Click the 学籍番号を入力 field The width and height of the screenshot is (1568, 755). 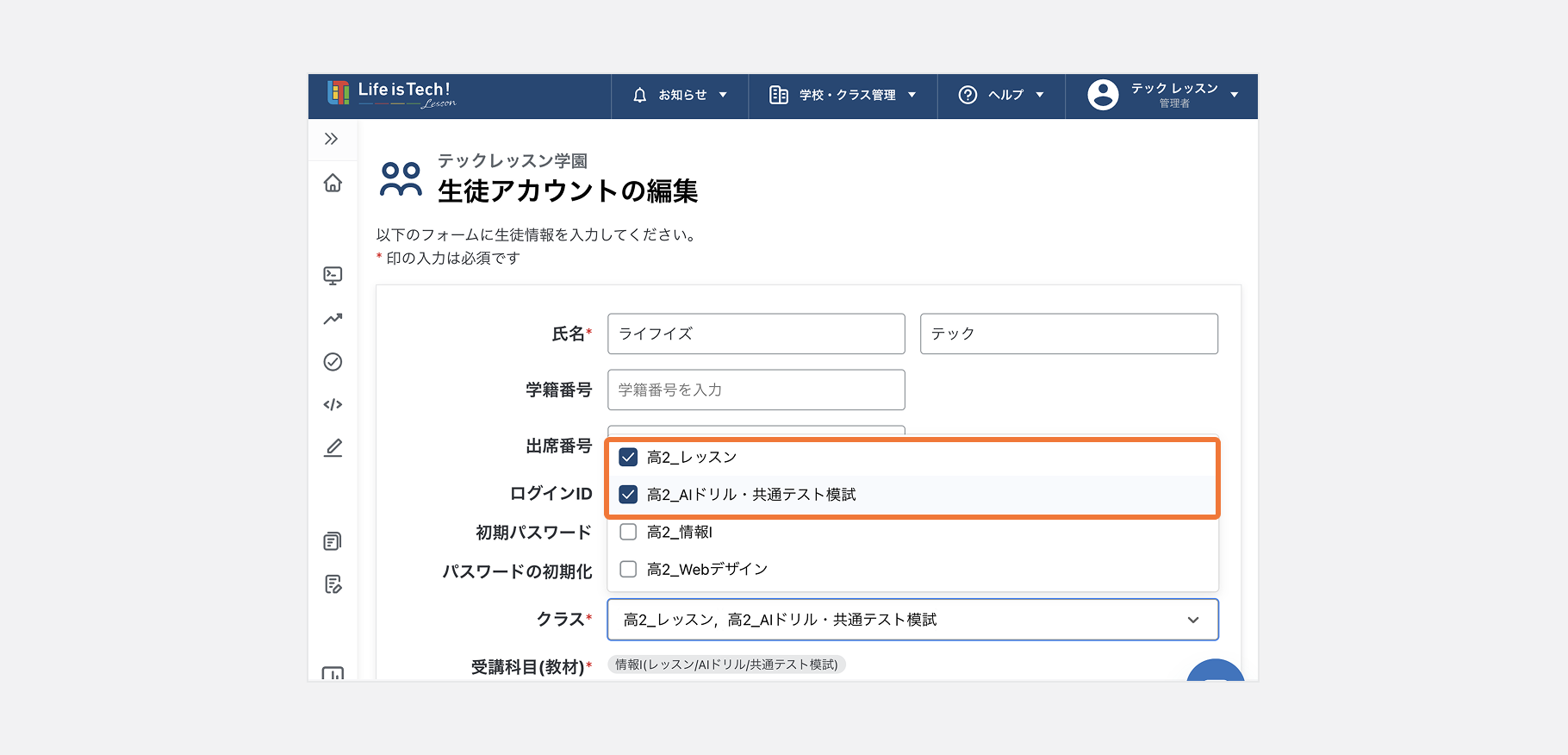tap(756, 390)
